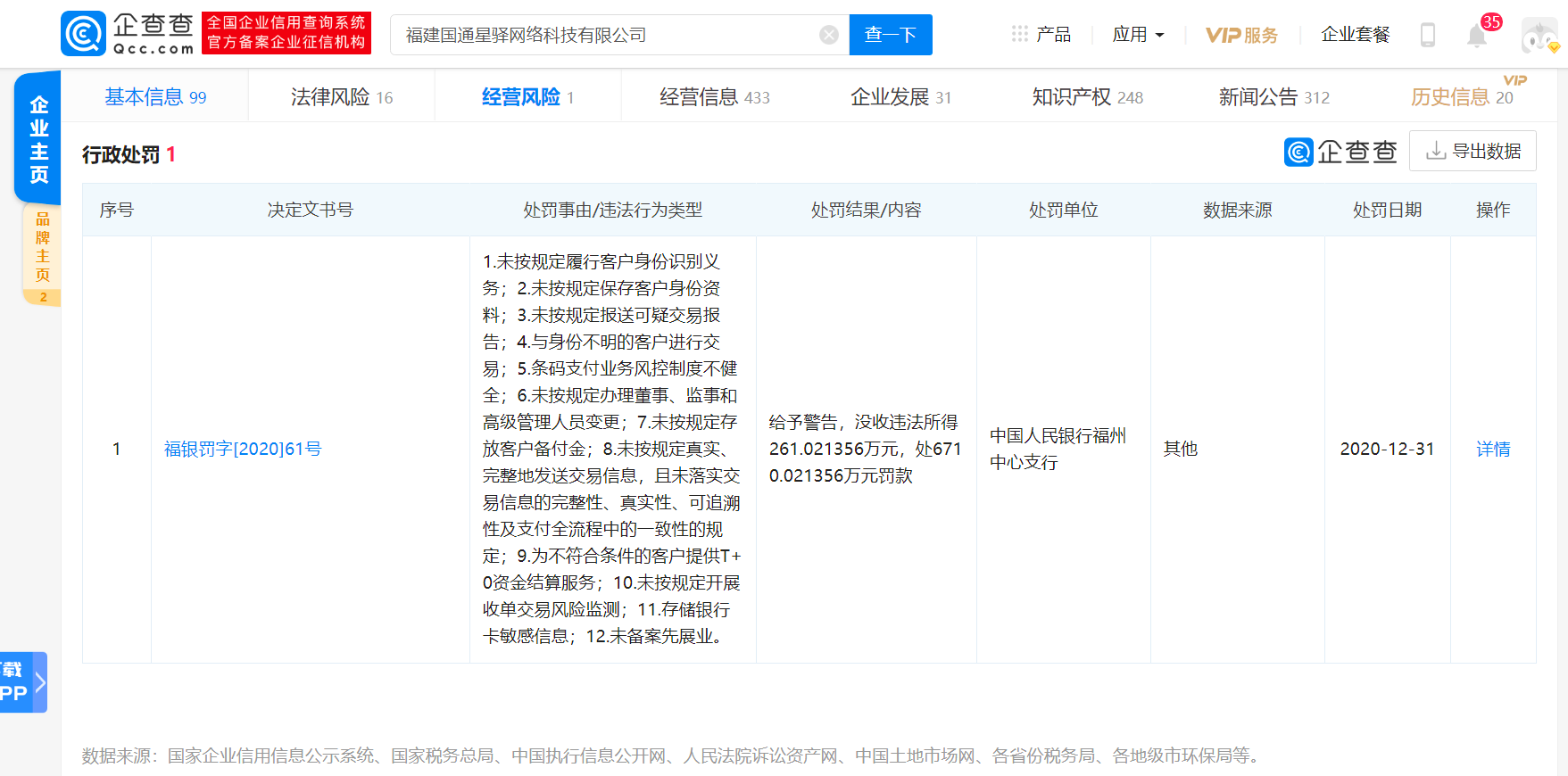Open penalty document 福银罚字[2020]61号
Screen dimensions: 1568x776
(x=243, y=450)
